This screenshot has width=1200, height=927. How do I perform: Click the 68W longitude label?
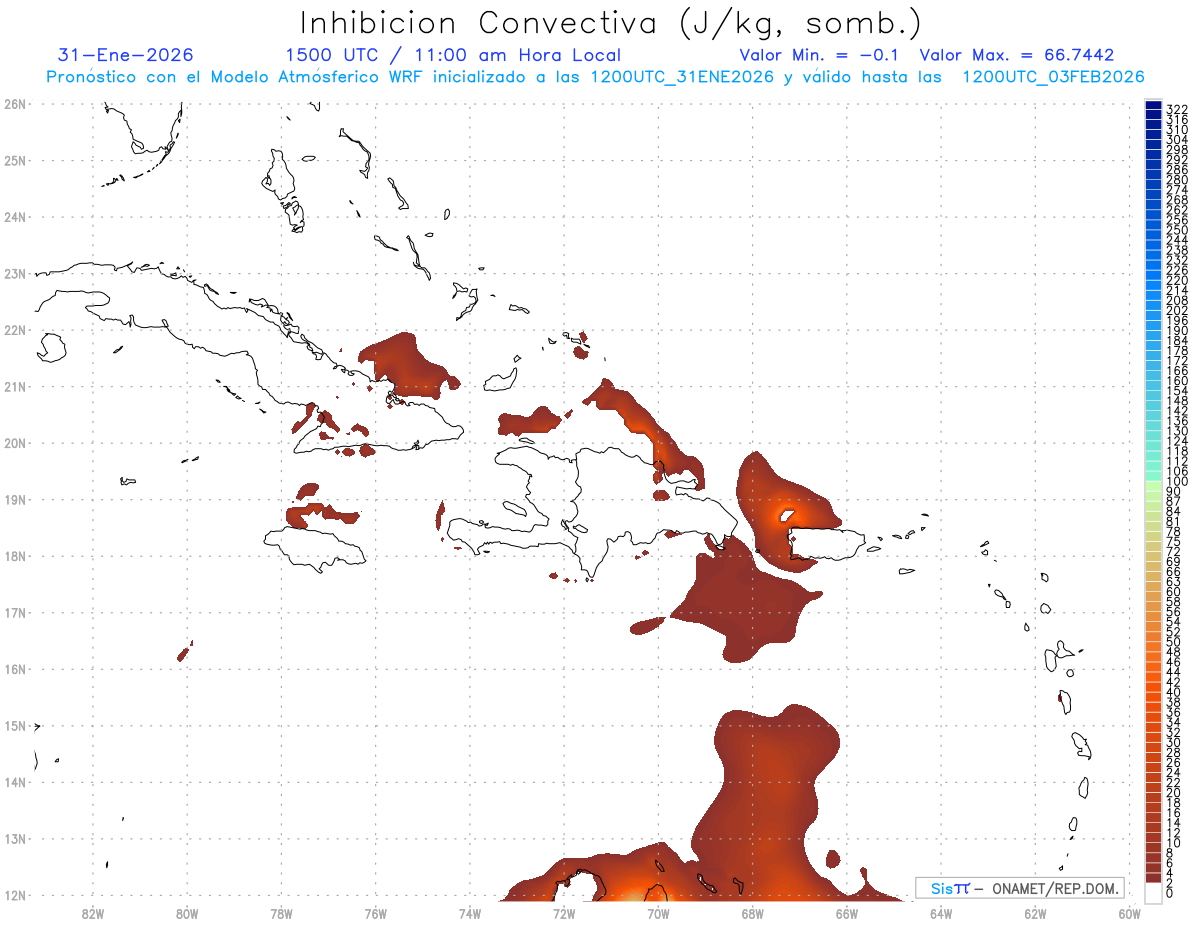[753, 913]
